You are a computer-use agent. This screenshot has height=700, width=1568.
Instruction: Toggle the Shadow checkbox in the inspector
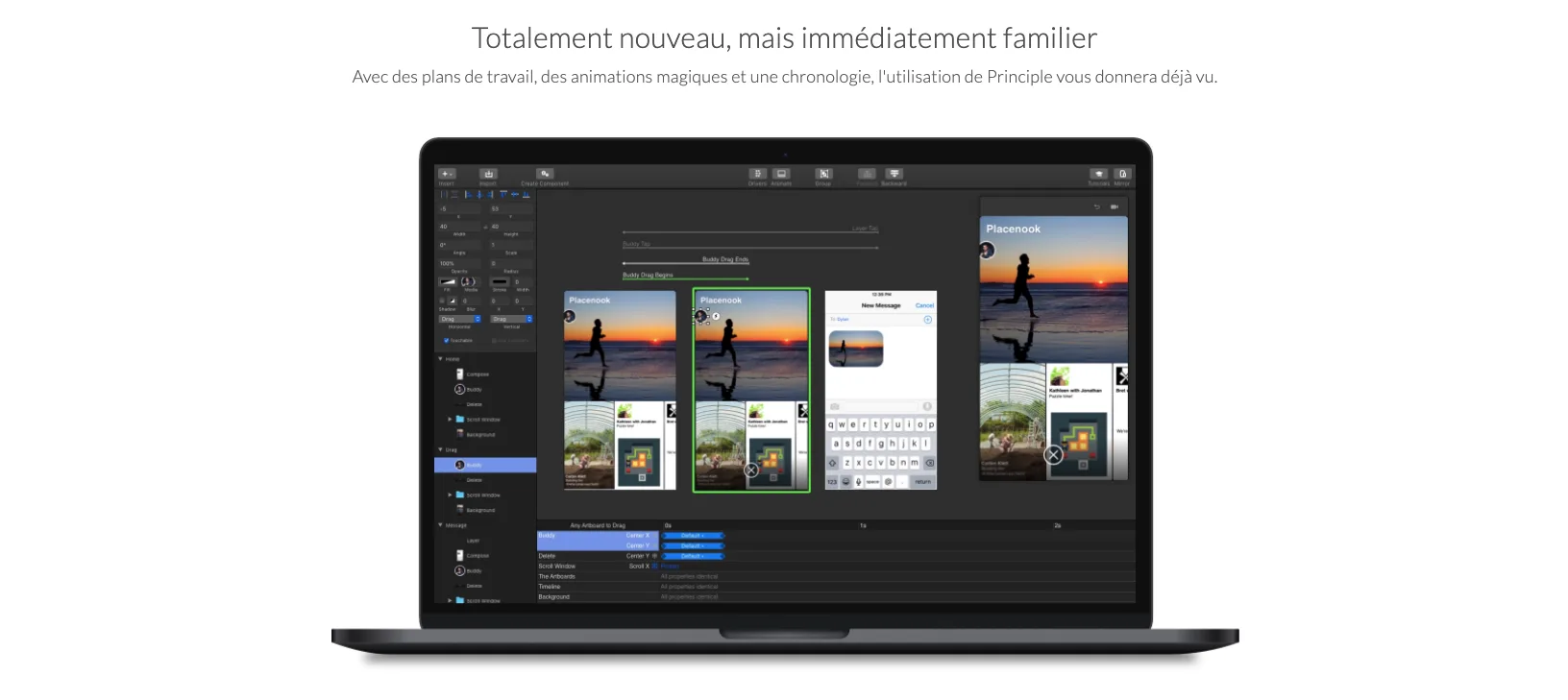coord(442,301)
